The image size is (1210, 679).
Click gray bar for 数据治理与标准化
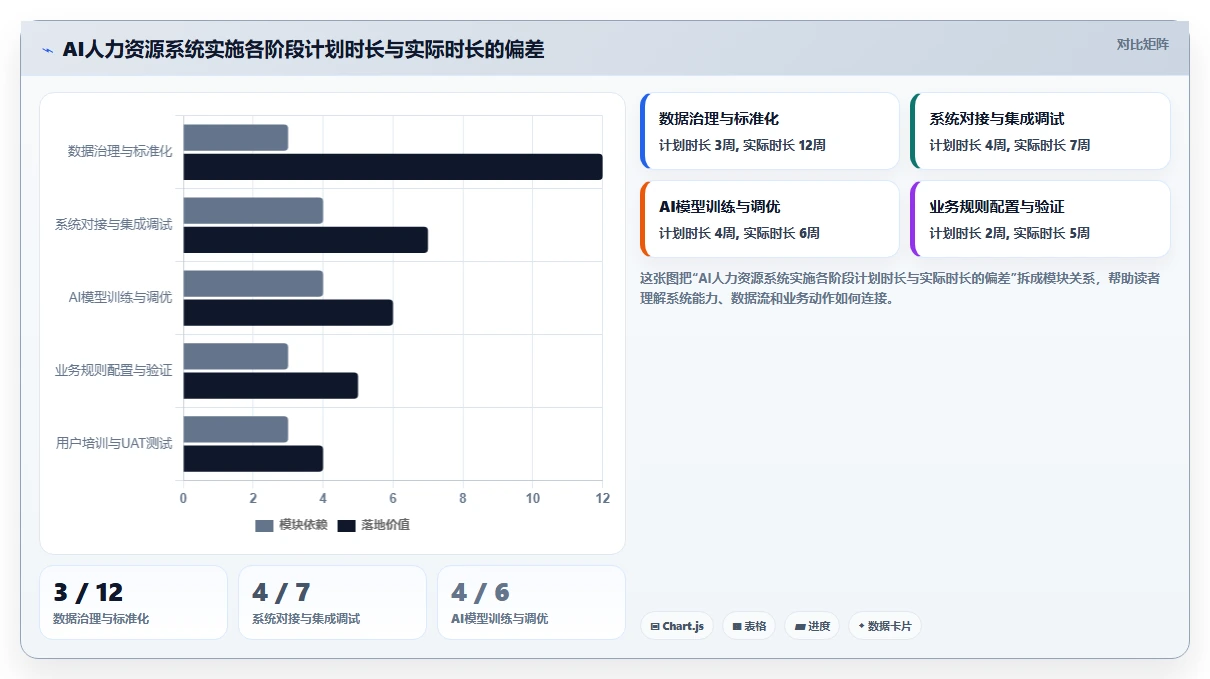(x=236, y=138)
